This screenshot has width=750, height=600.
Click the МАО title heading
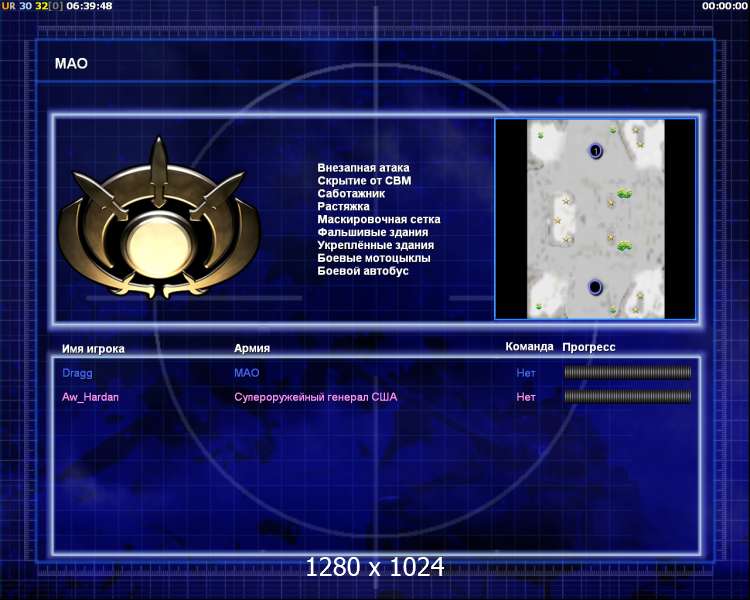71,64
